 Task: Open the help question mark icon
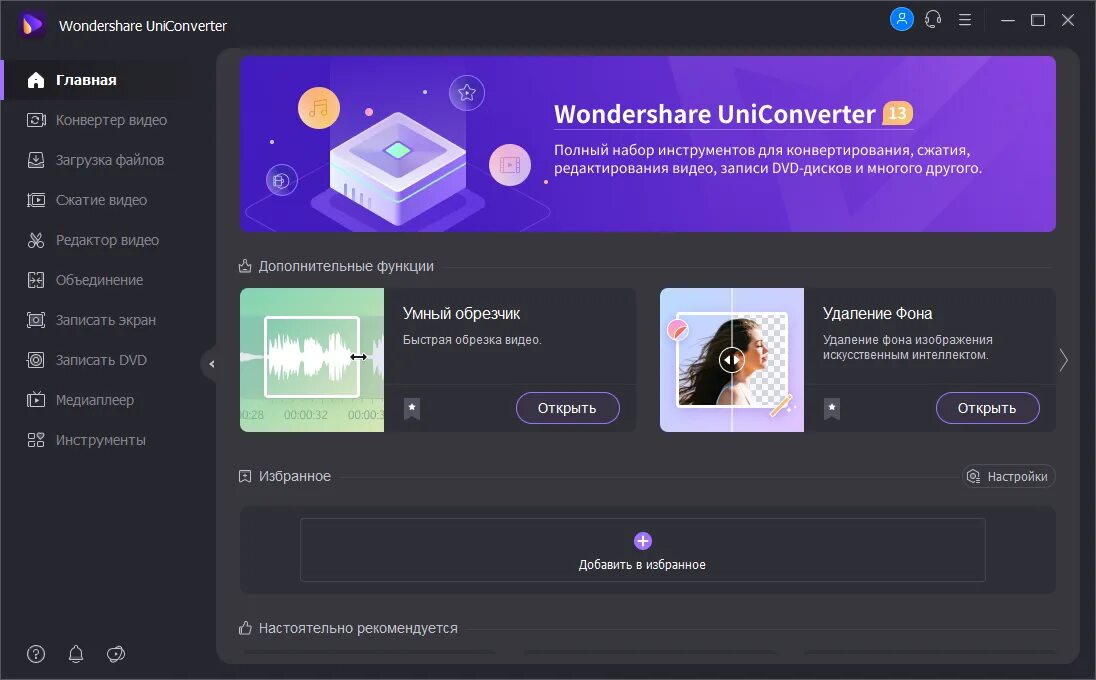click(x=36, y=654)
